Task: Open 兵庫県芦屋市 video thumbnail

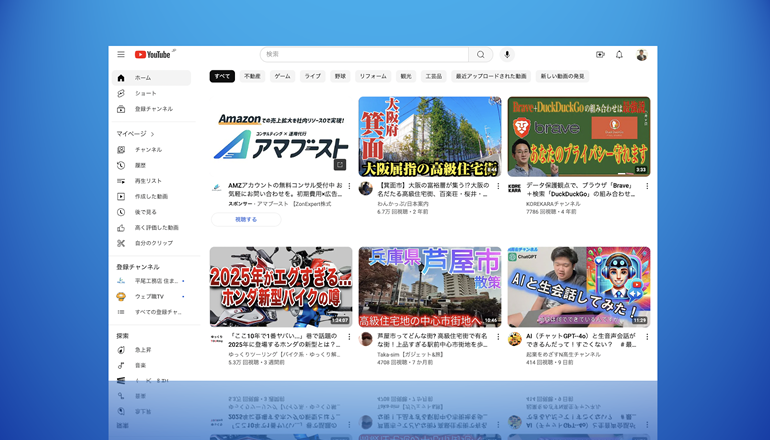Action: click(430, 287)
